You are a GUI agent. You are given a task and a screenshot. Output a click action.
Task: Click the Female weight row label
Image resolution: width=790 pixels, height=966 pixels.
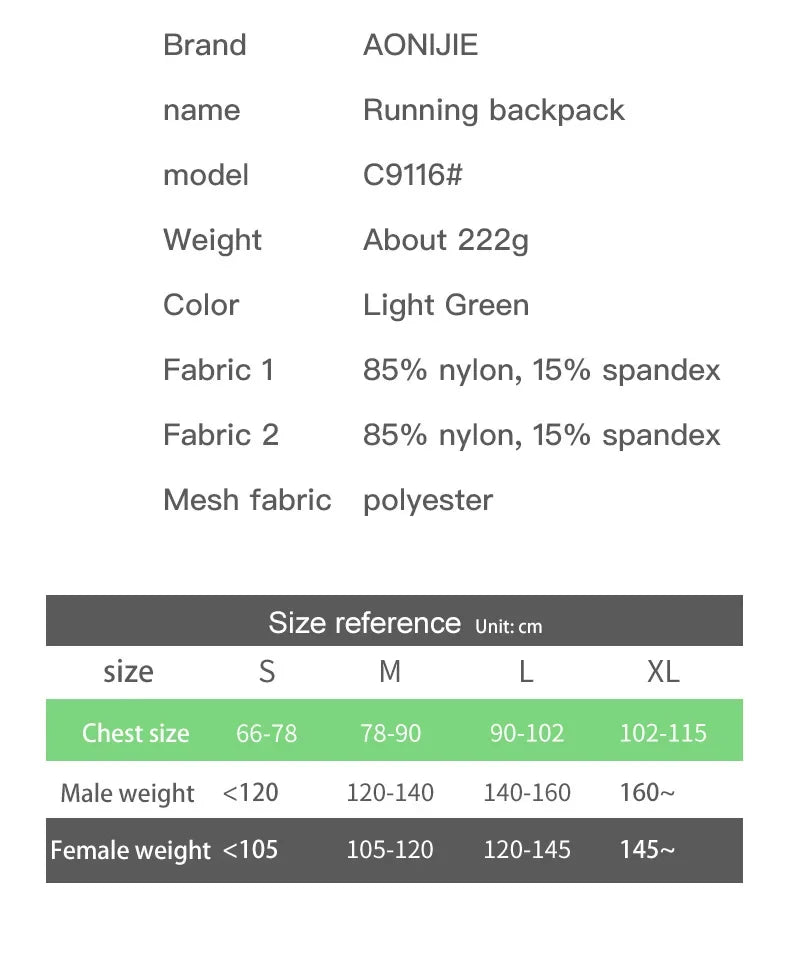[x=130, y=850]
